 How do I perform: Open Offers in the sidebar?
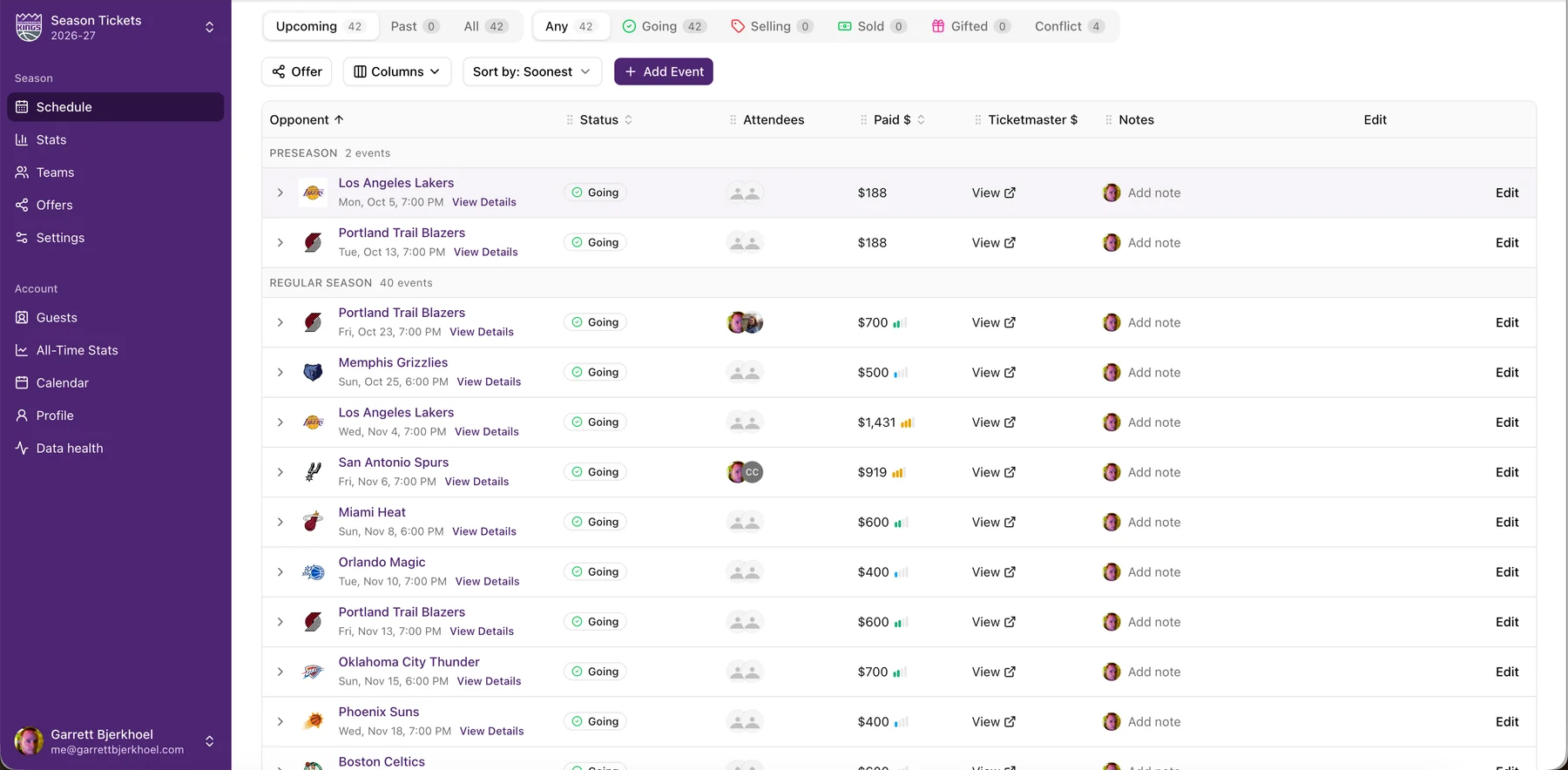pos(115,205)
